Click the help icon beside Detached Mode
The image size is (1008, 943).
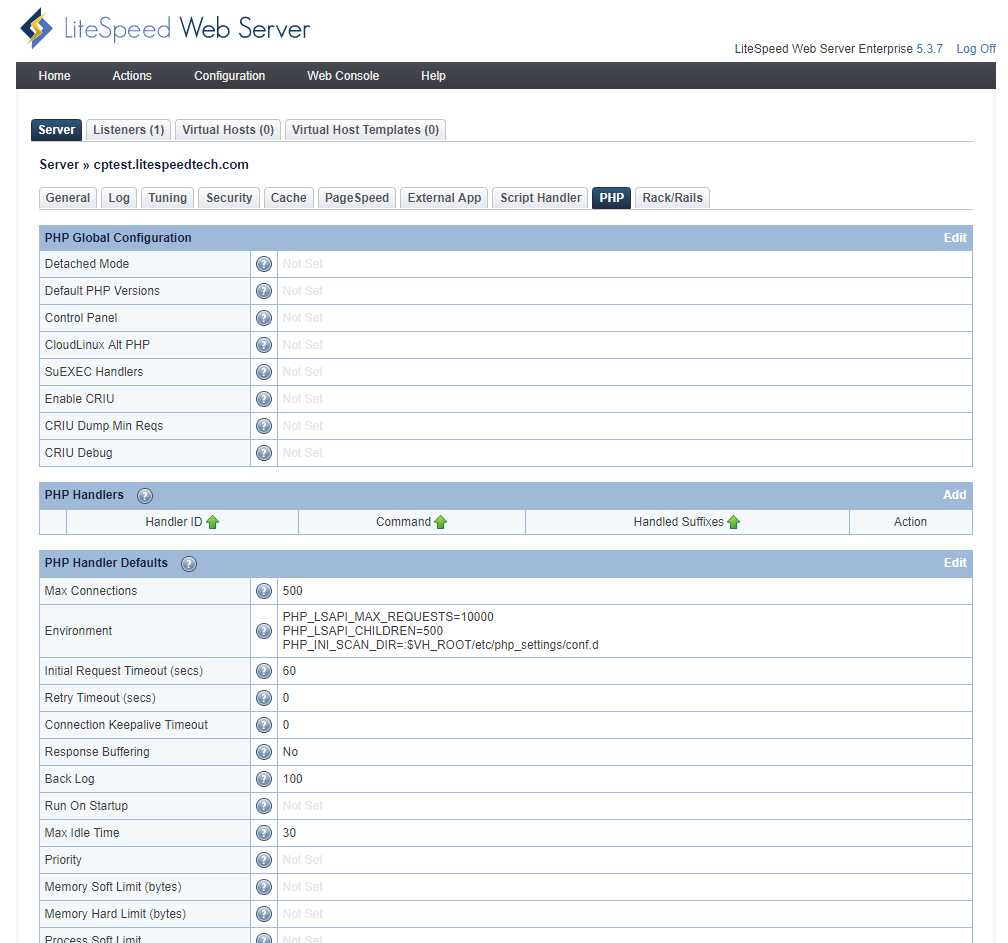click(264, 264)
